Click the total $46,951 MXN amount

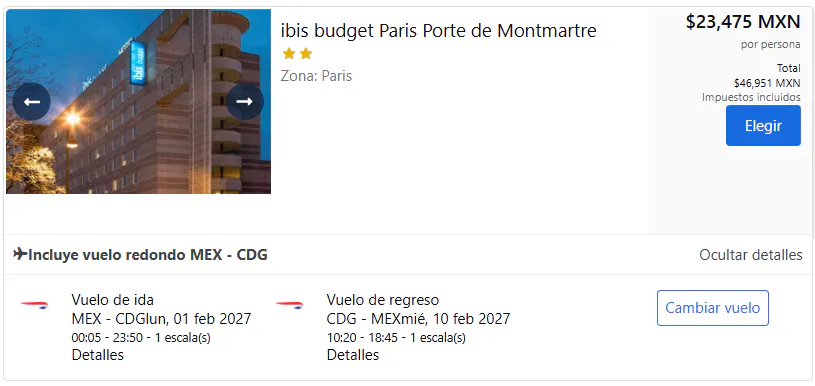(767, 83)
